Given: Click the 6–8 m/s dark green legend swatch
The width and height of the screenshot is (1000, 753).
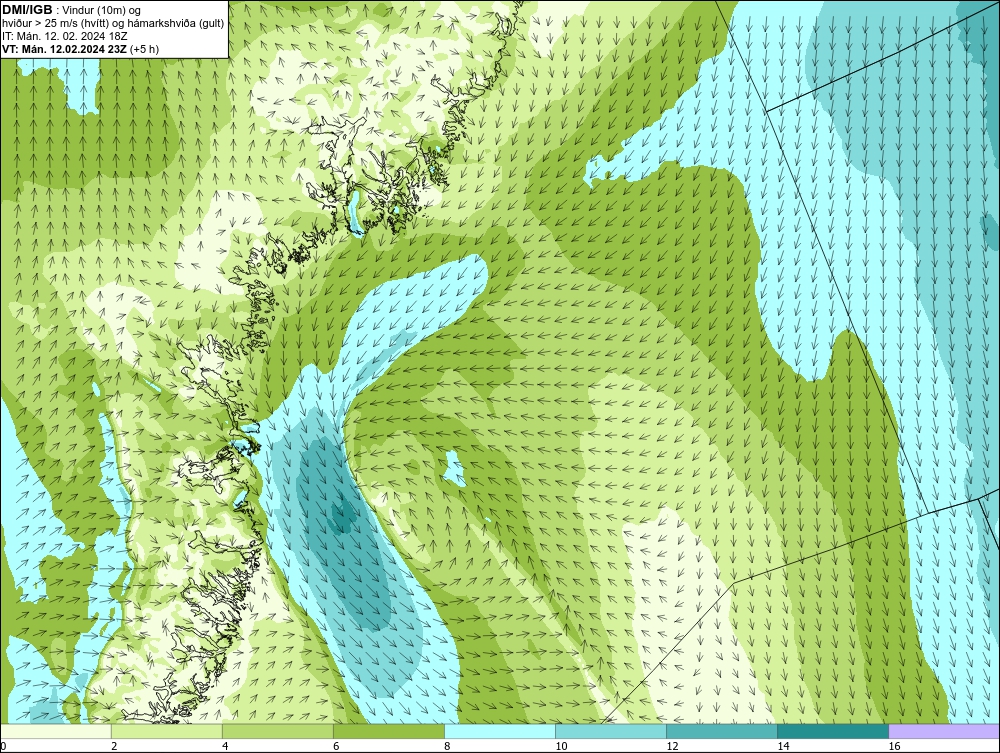Looking at the screenshot, I should pyautogui.click(x=388, y=731).
